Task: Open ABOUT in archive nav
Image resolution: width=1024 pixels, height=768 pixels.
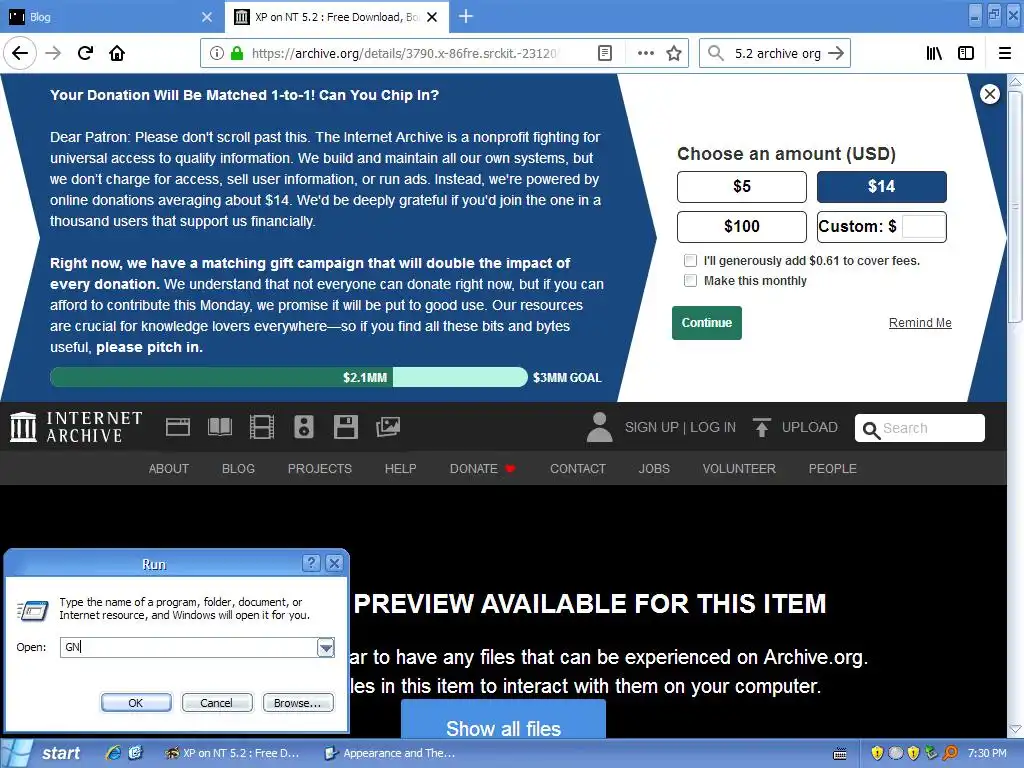Action: 168,469
